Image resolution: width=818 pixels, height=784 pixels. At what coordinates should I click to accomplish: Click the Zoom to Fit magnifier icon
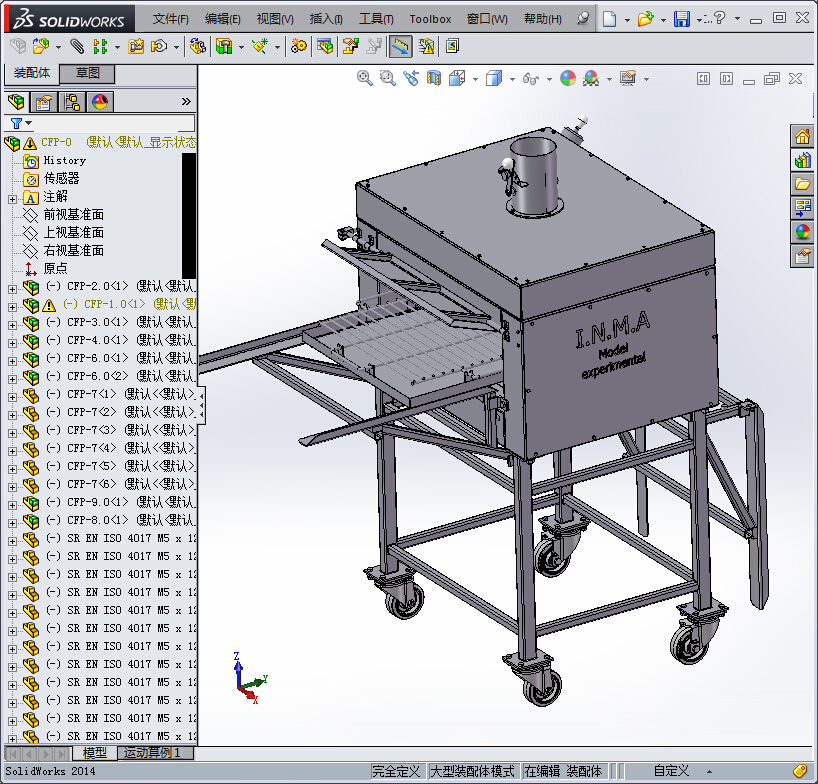tap(365, 78)
